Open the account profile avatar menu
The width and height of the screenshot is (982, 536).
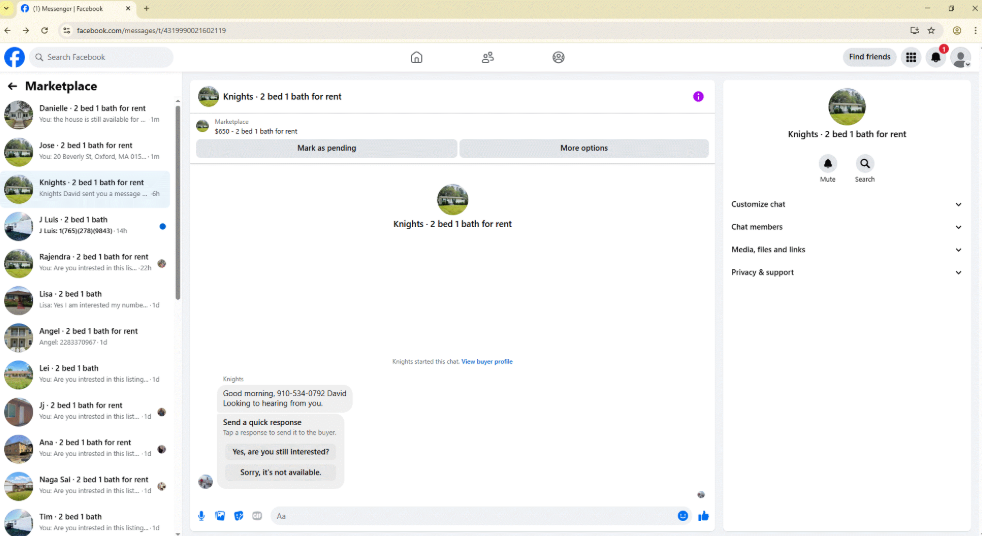961,58
